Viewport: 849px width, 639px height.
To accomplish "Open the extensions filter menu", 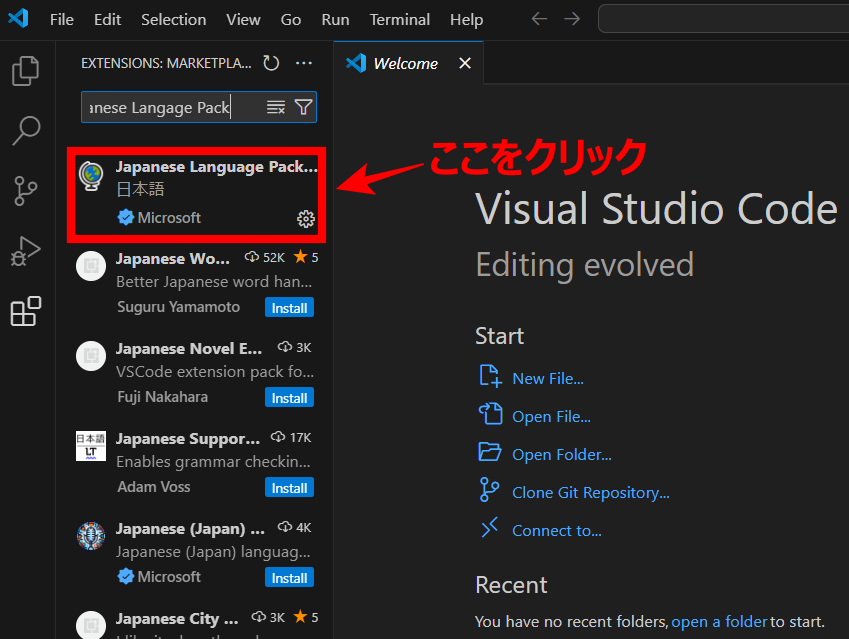I will coord(303,107).
